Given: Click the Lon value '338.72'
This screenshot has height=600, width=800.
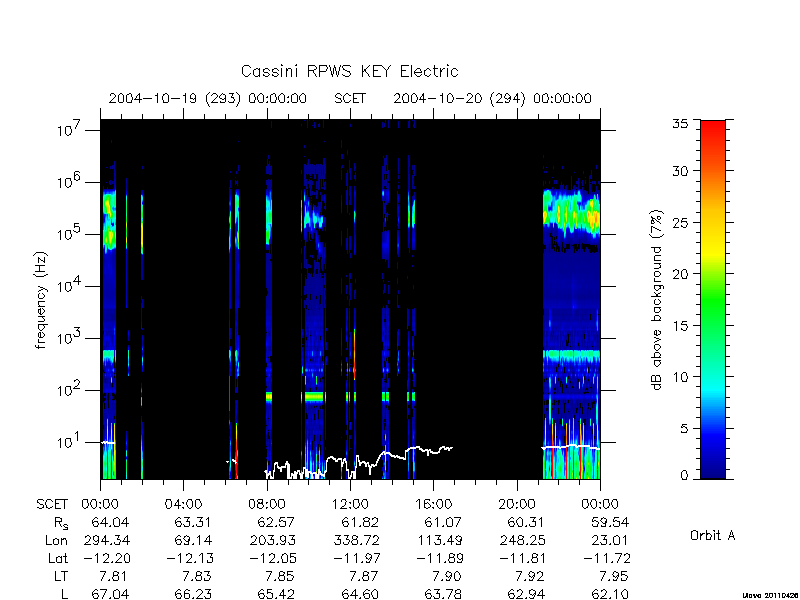Looking at the screenshot, I should [356, 540].
